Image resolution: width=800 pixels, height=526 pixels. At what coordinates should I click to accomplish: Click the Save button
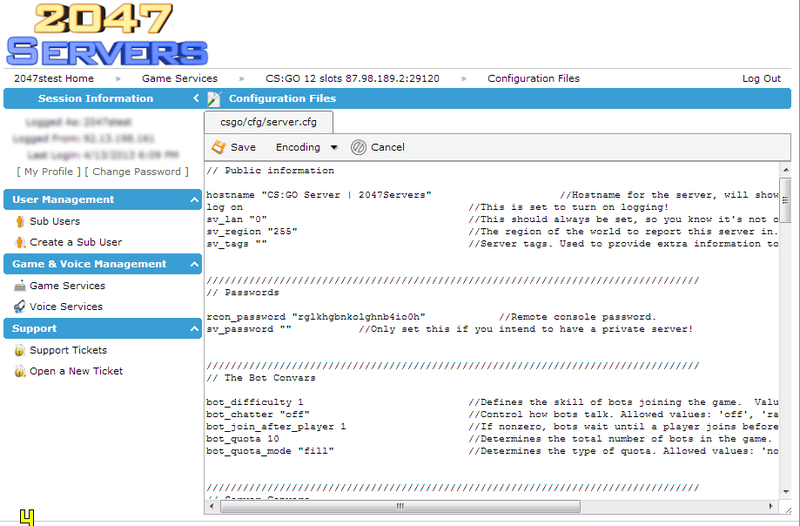pyautogui.click(x=234, y=147)
